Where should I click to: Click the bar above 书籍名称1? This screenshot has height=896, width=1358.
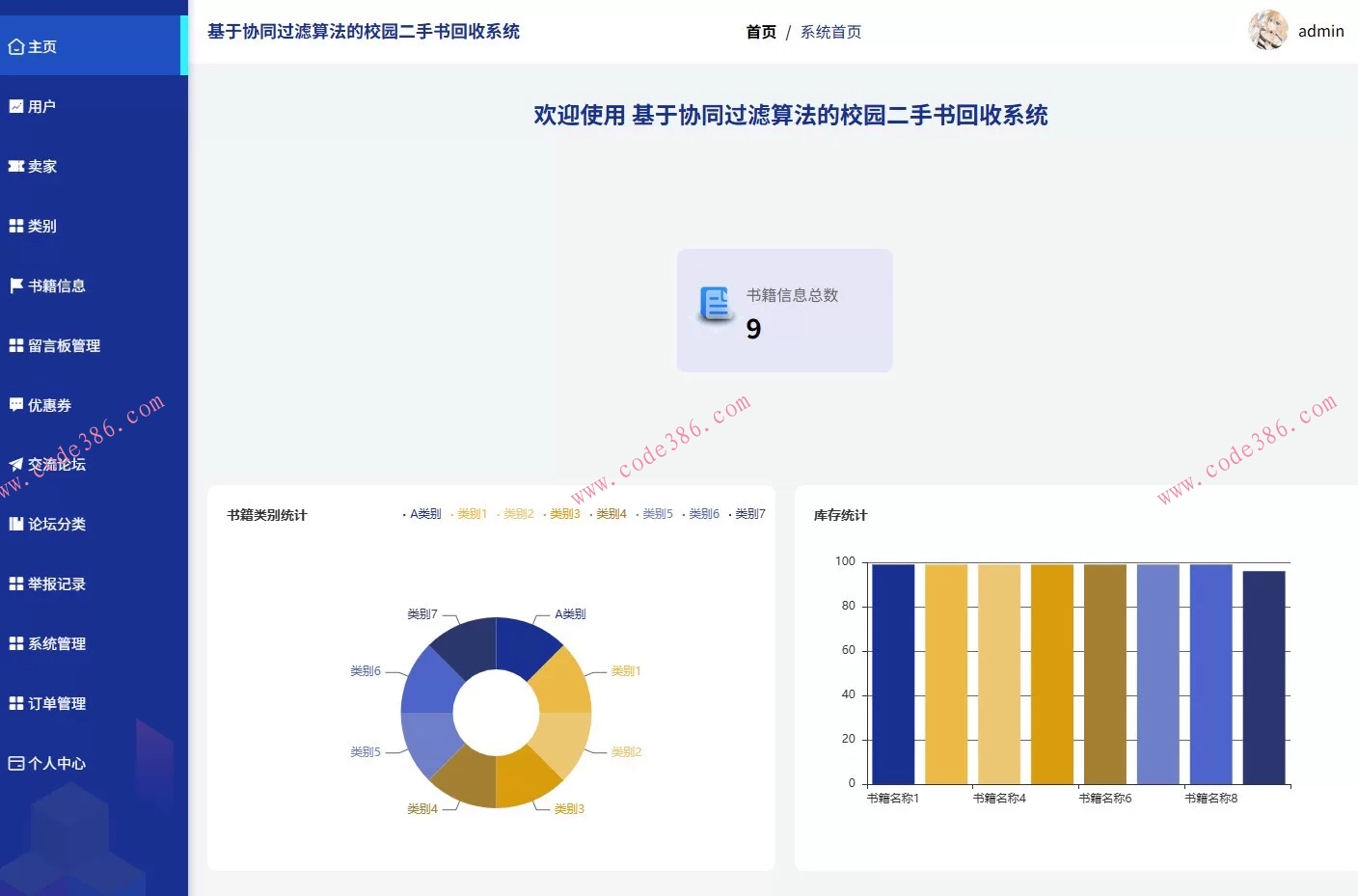click(893, 674)
